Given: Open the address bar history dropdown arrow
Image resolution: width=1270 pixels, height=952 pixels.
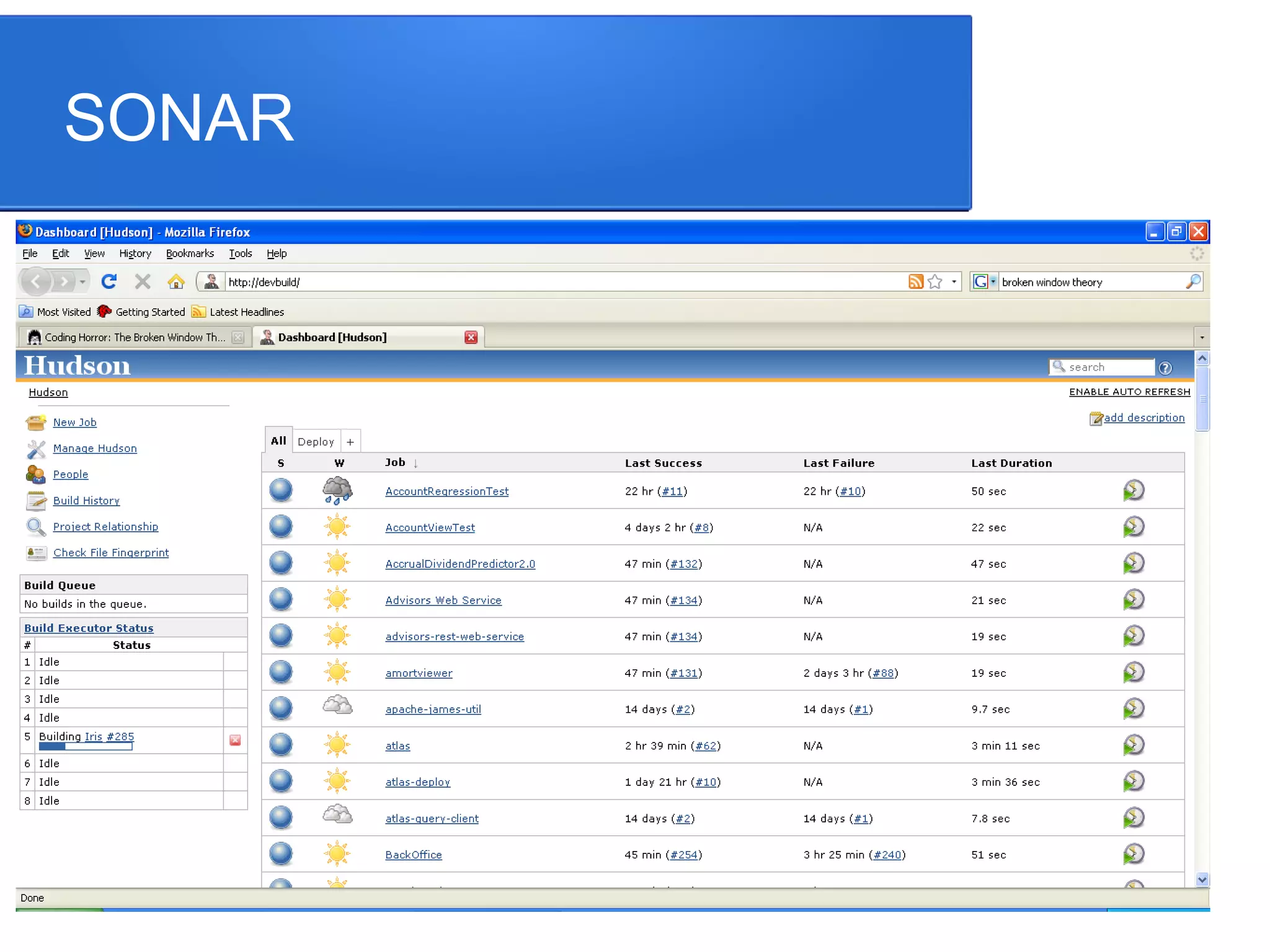Looking at the screenshot, I should tap(954, 282).
